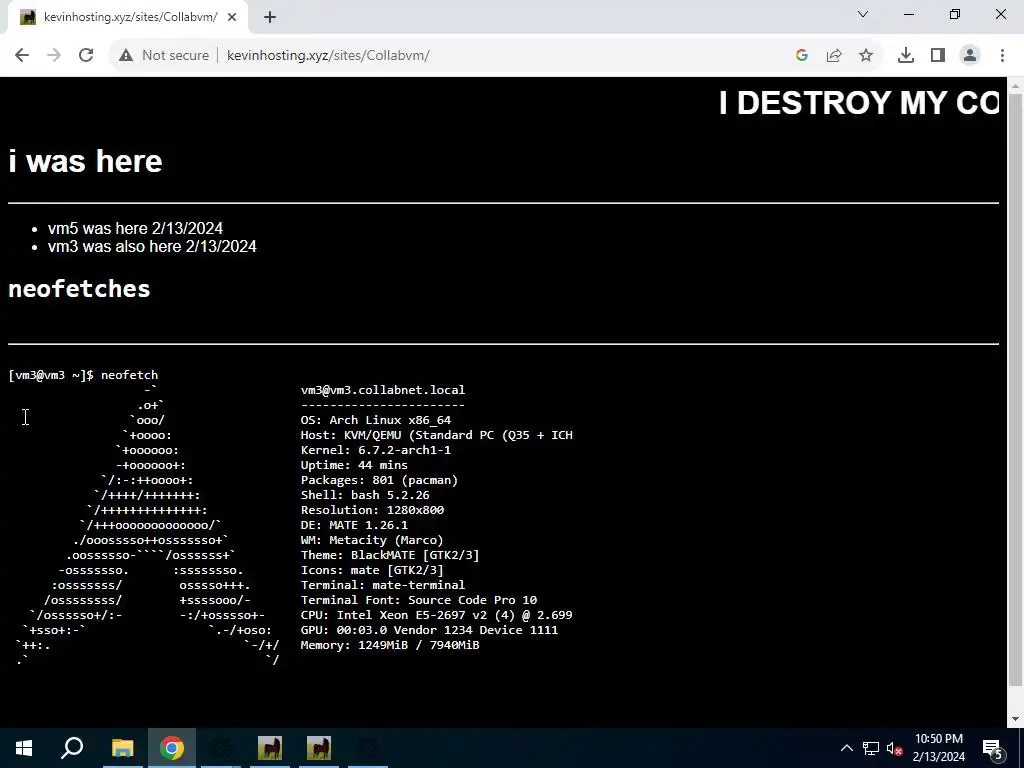Open the Chrome profile menu
Screen dimensions: 1024x768
coord(970,56)
